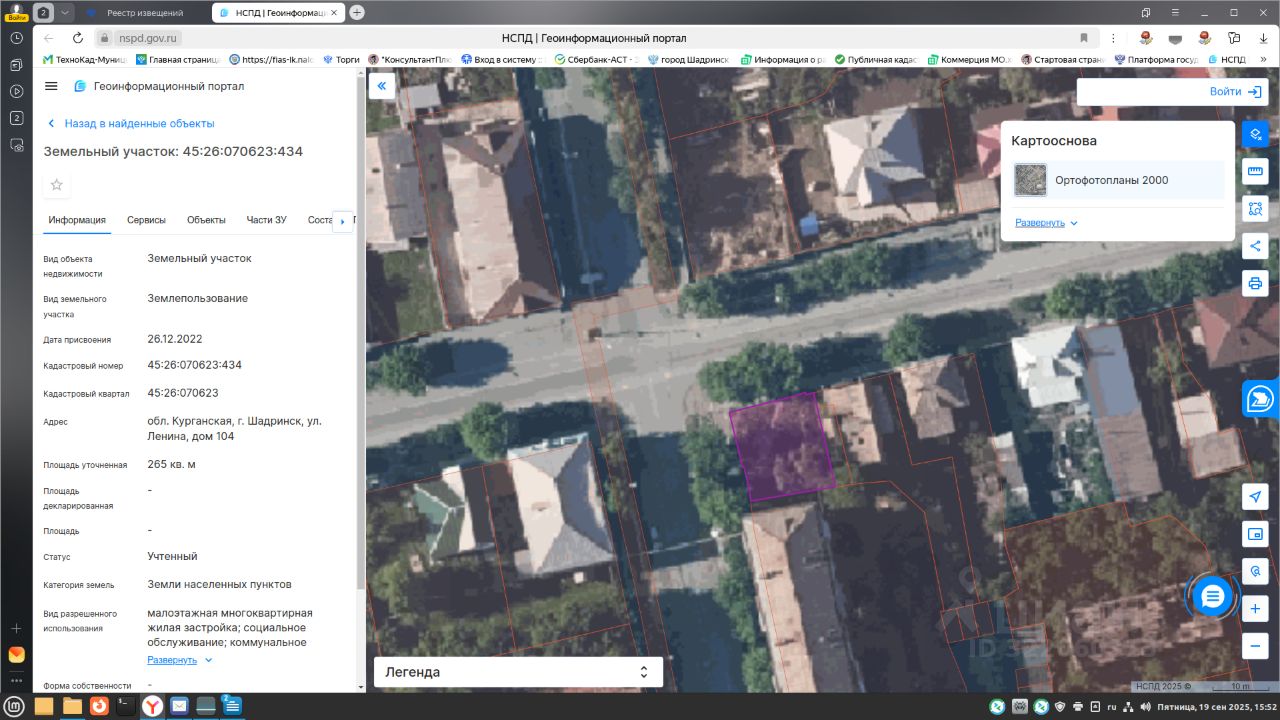Viewport: 1280px width, 720px height.
Task: Select Ортофотопланы 2000 basemap thumbnail
Action: pyautogui.click(x=1030, y=180)
